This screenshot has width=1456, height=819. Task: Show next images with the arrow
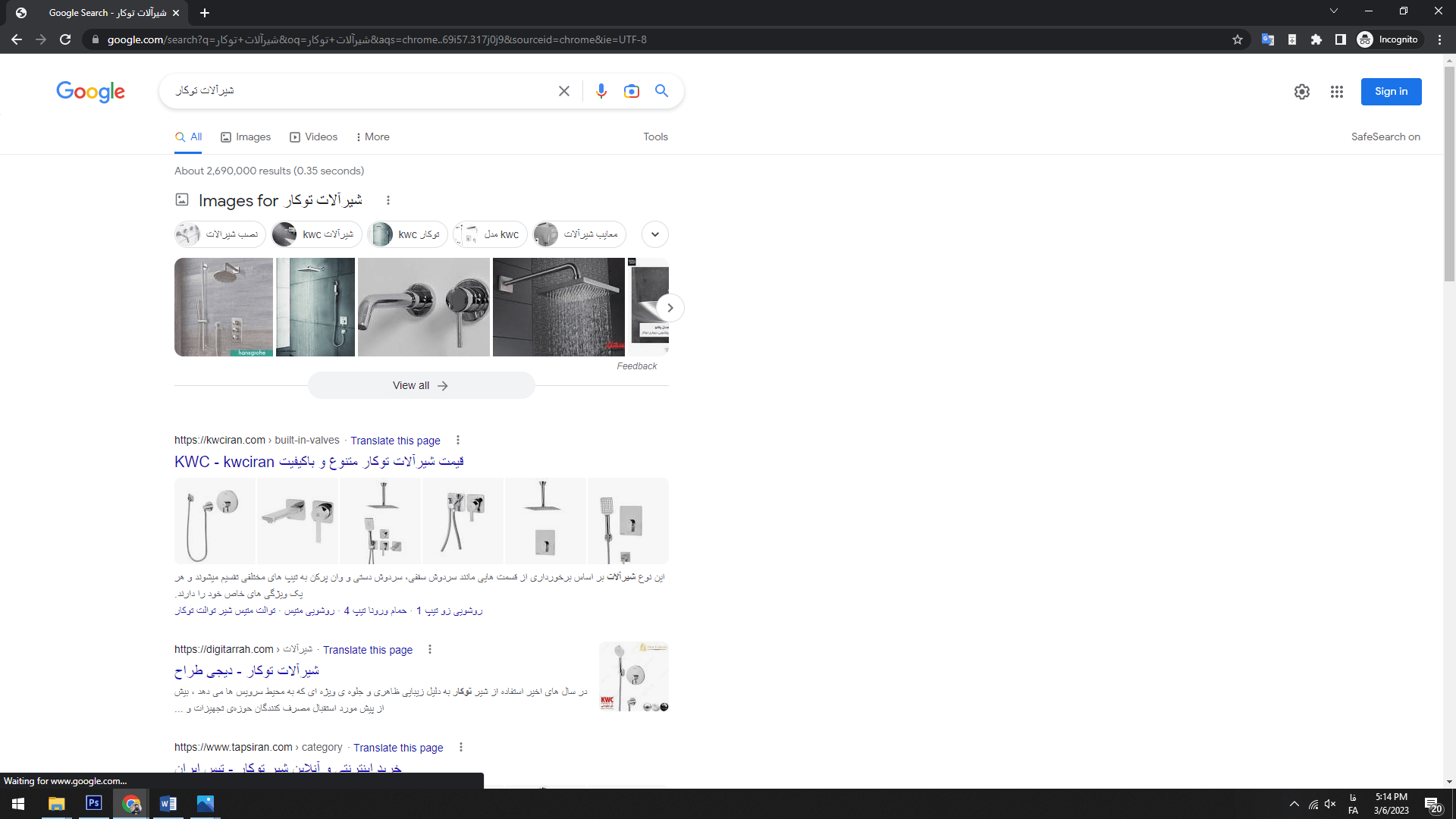(x=670, y=308)
